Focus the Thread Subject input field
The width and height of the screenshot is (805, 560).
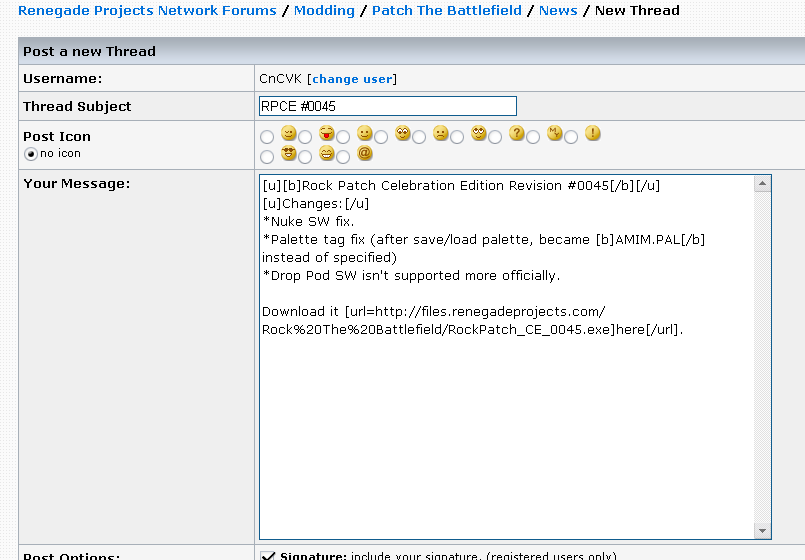tap(387, 106)
